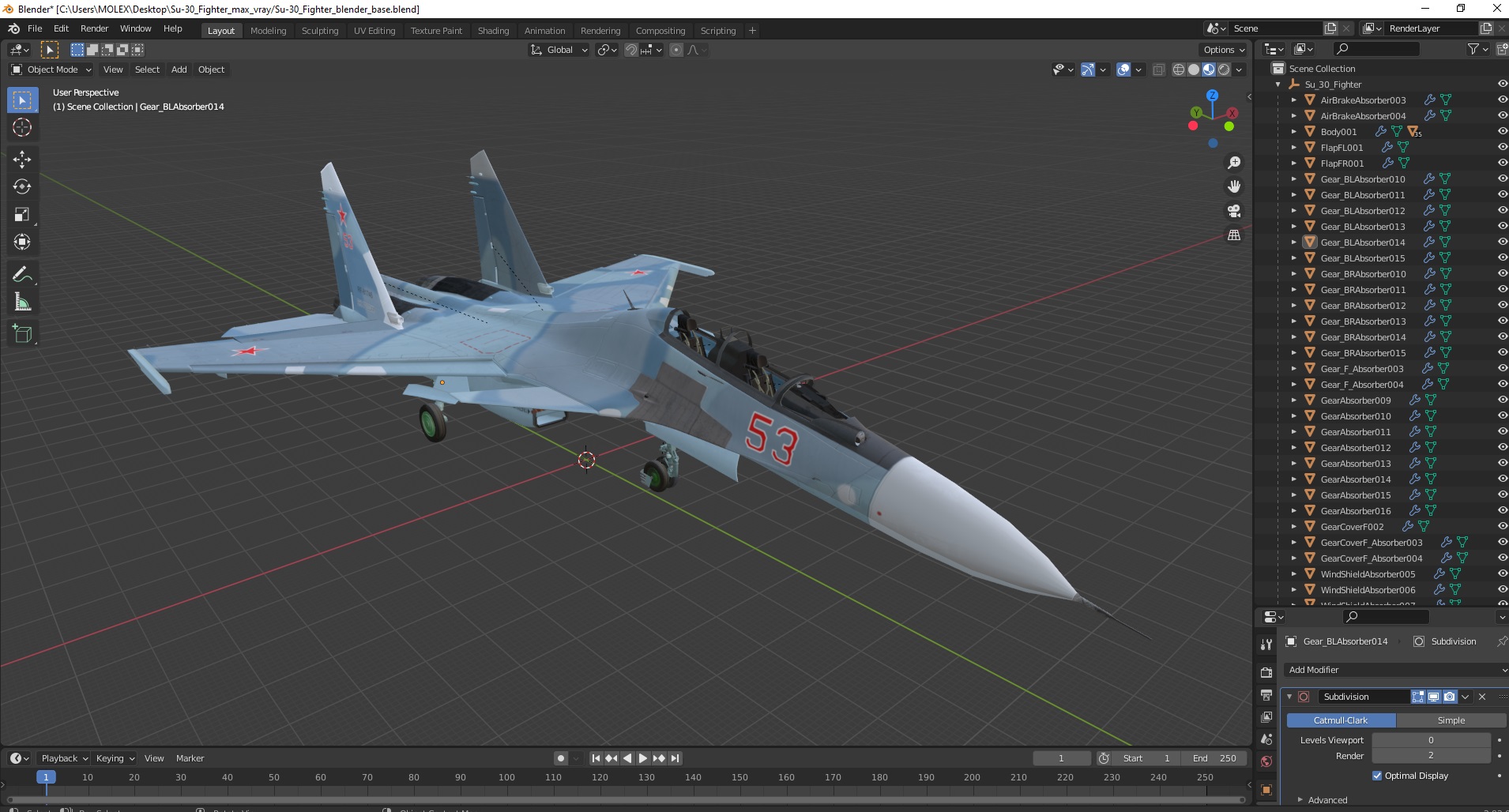Toggle Subdivision modifier viewport display
The image size is (1509, 812).
point(1434,697)
